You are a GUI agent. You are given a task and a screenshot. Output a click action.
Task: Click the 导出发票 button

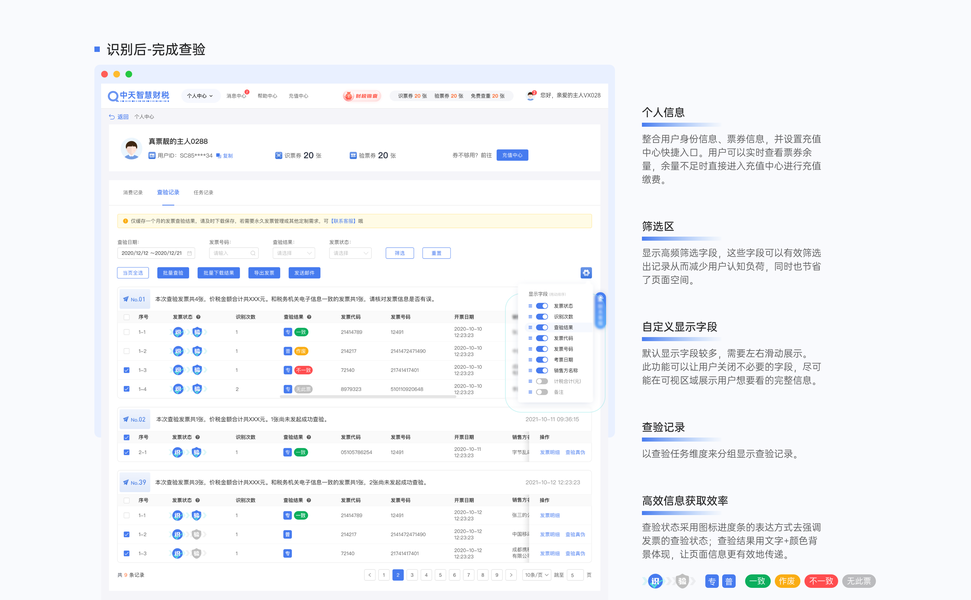pos(264,273)
